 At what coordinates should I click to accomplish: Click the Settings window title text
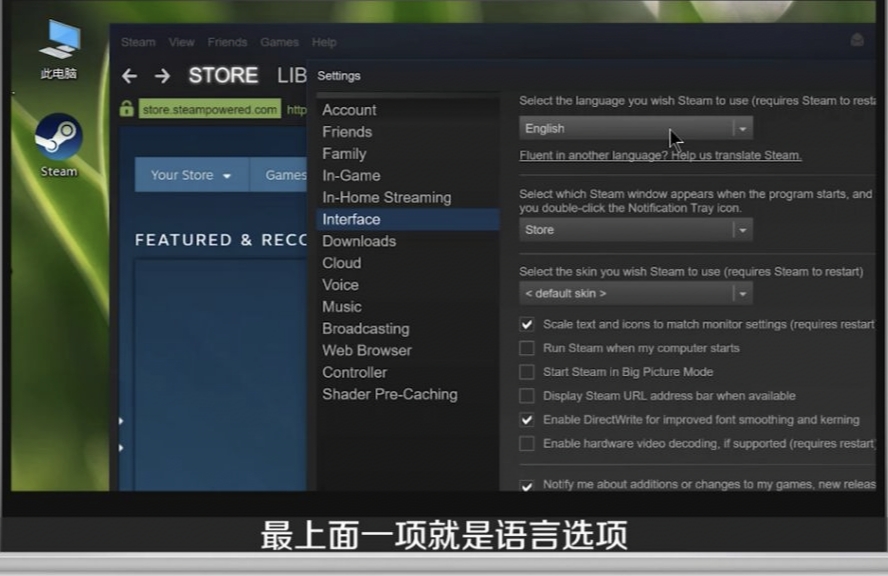[x=339, y=76]
